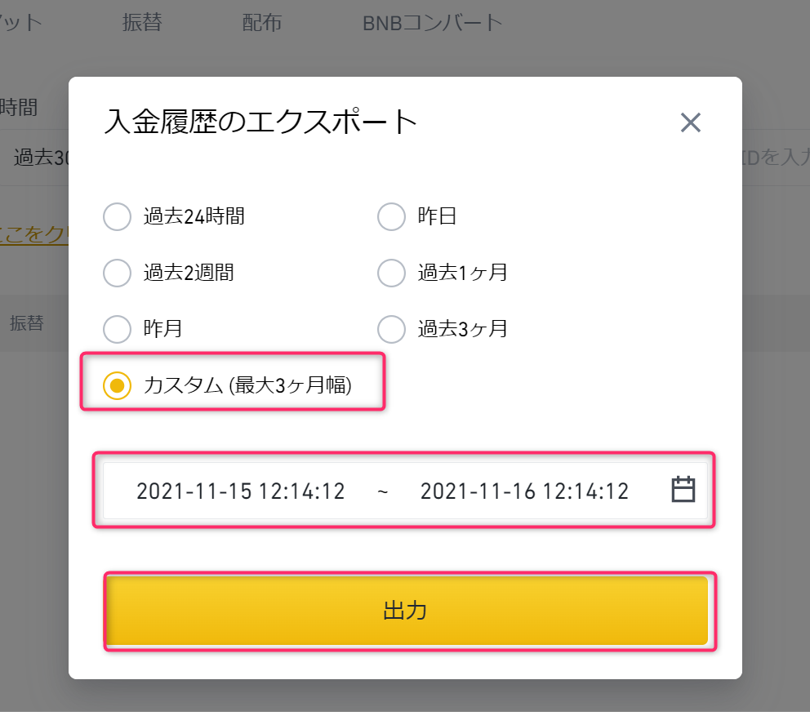Choose the 過去2週間 radio button
Image resolution: width=810 pixels, height=712 pixels.
[117, 273]
